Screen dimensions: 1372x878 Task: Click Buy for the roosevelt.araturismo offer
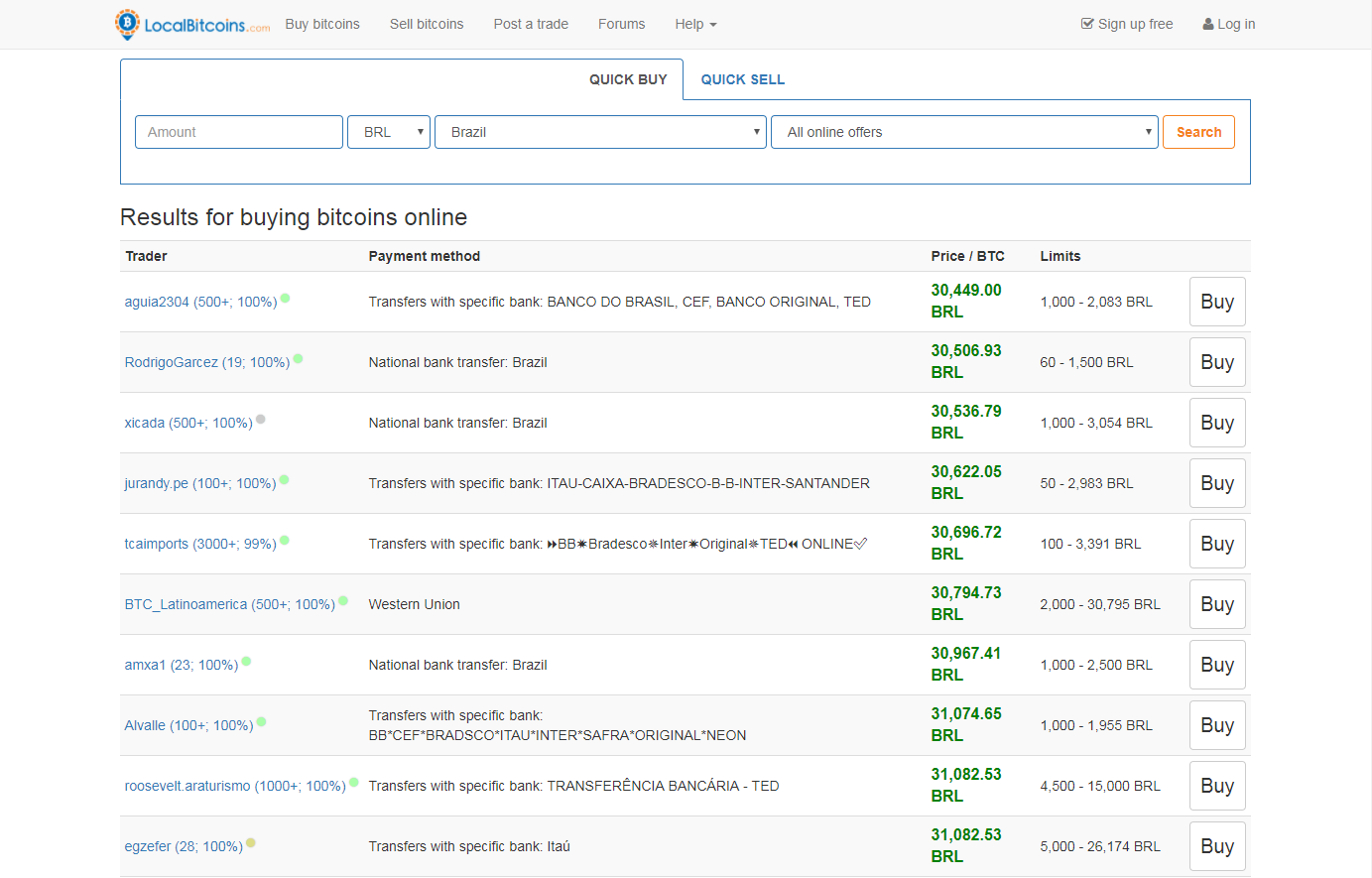[x=1217, y=786]
